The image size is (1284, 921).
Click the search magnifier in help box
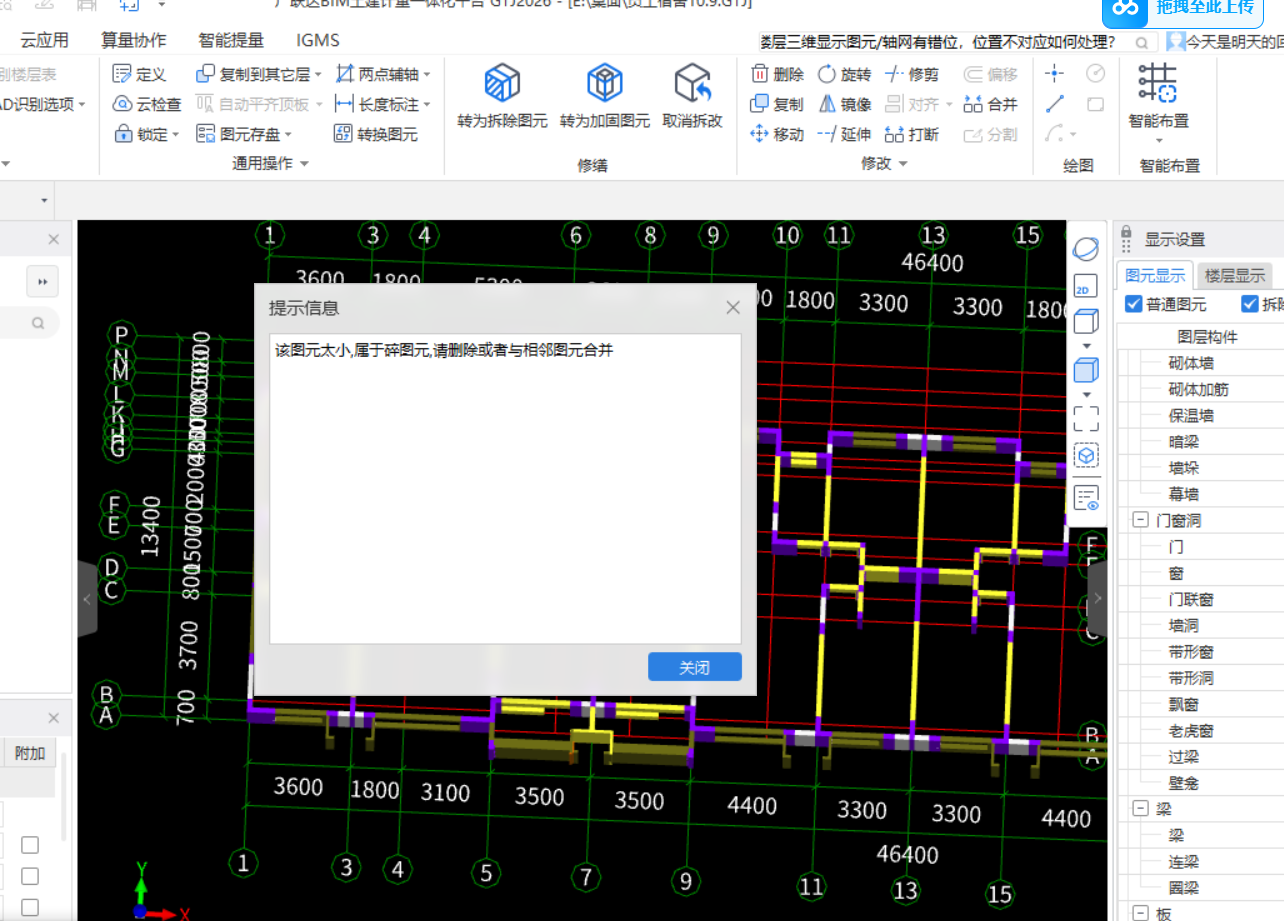click(x=1142, y=42)
